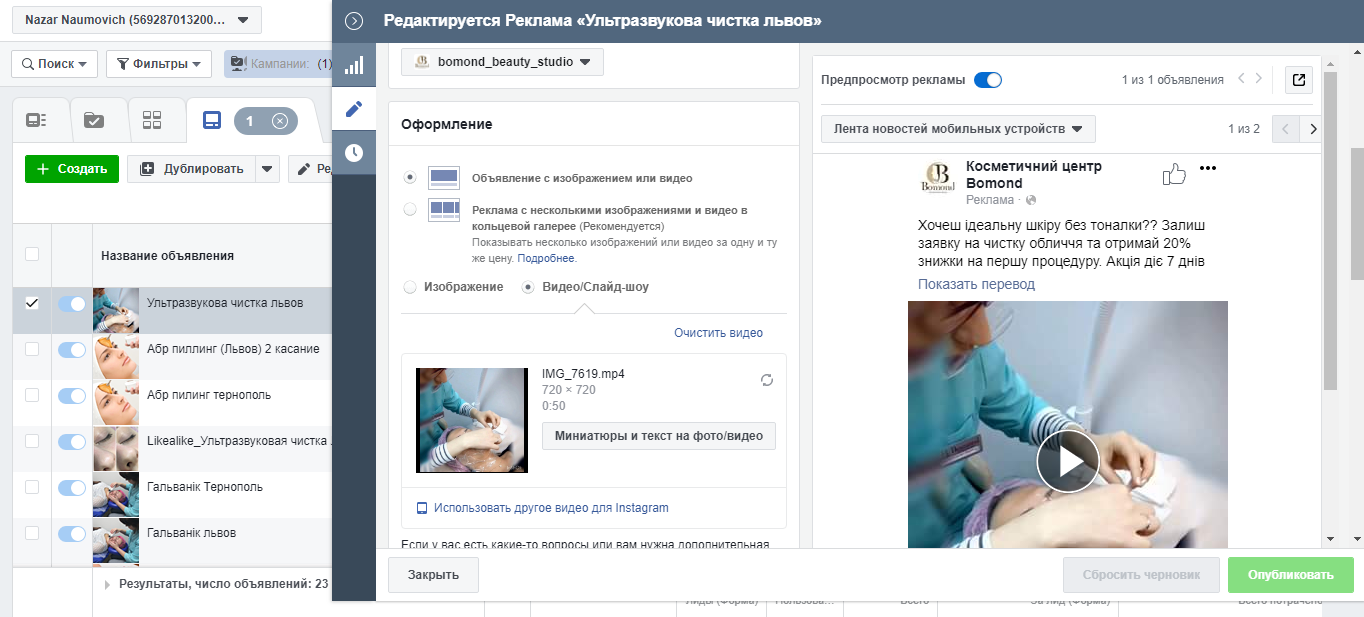This screenshot has height=617, width=1364.
Task: Collapse the editing panel with arrow circle icon
Action: pos(353,21)
